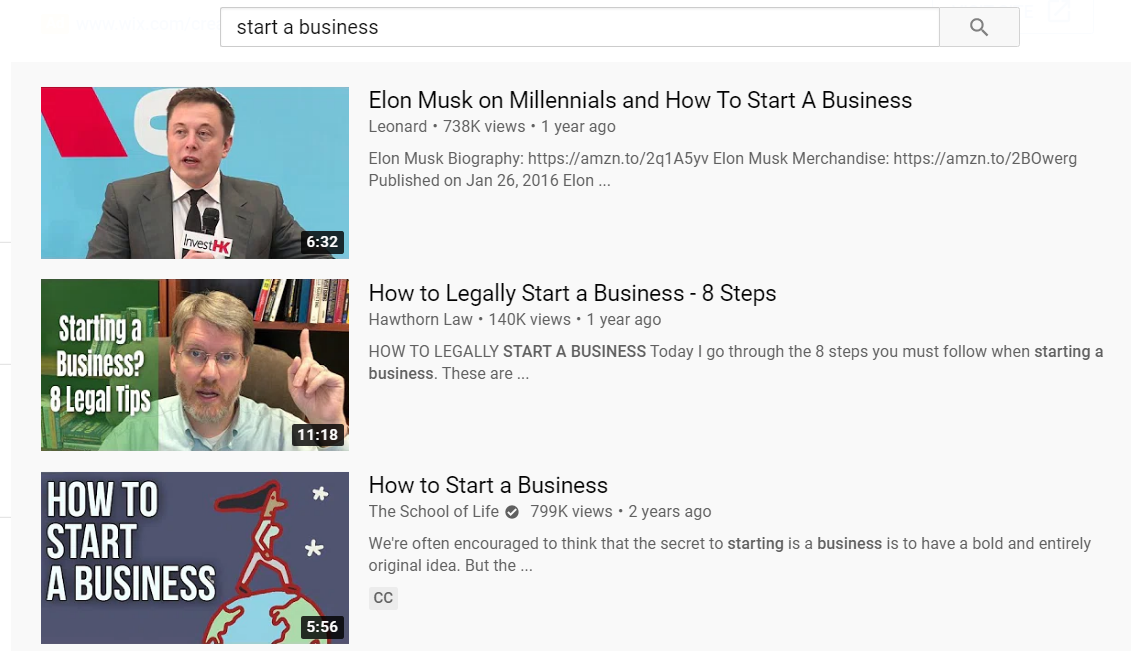Visit the Leonard channel
The image size is (1131, 651).
click(397, 126)
